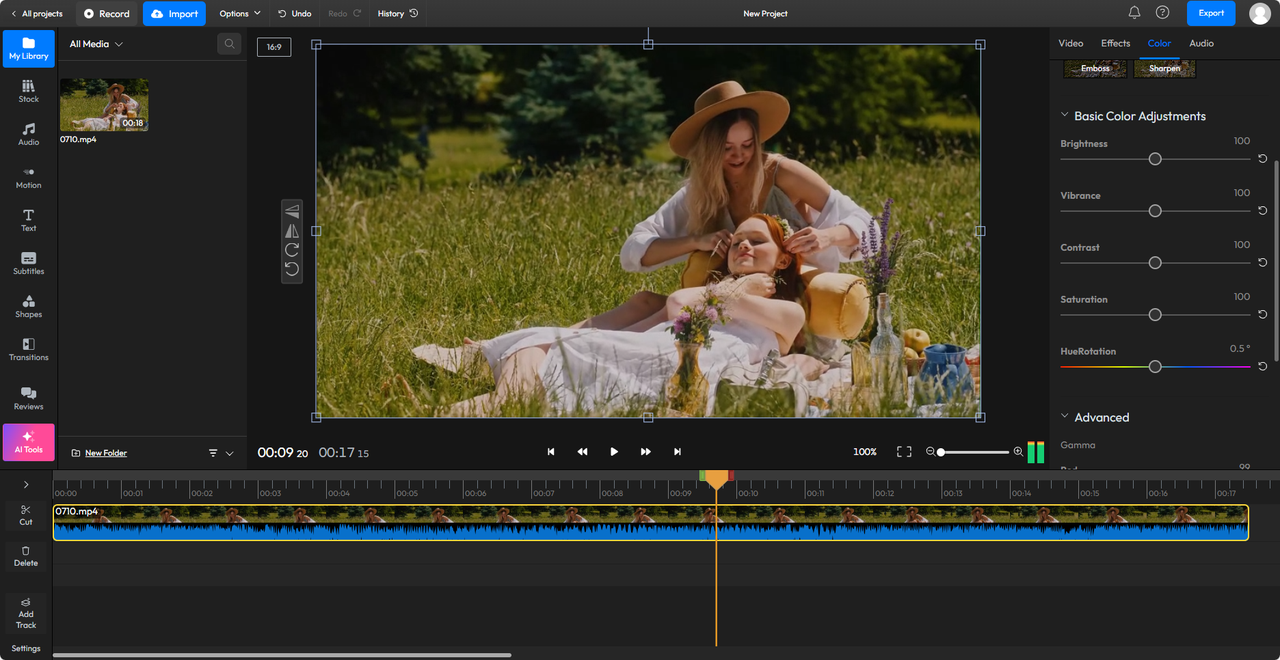Click the Export button

pyautogui.click(x=1211, y=13)
